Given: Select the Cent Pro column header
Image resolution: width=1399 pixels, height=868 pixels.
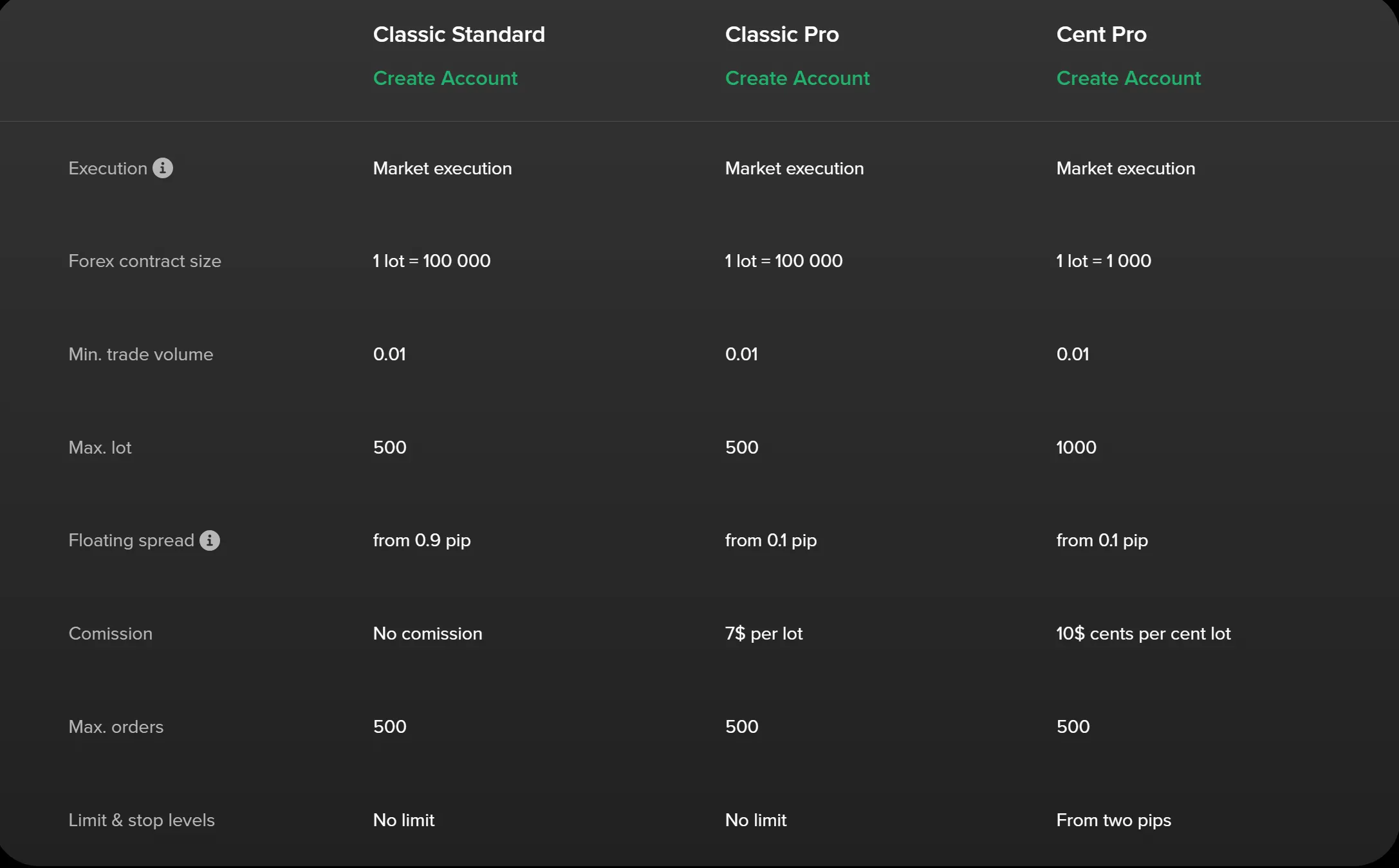Looking at the screenshot, I should (1101, 34).
